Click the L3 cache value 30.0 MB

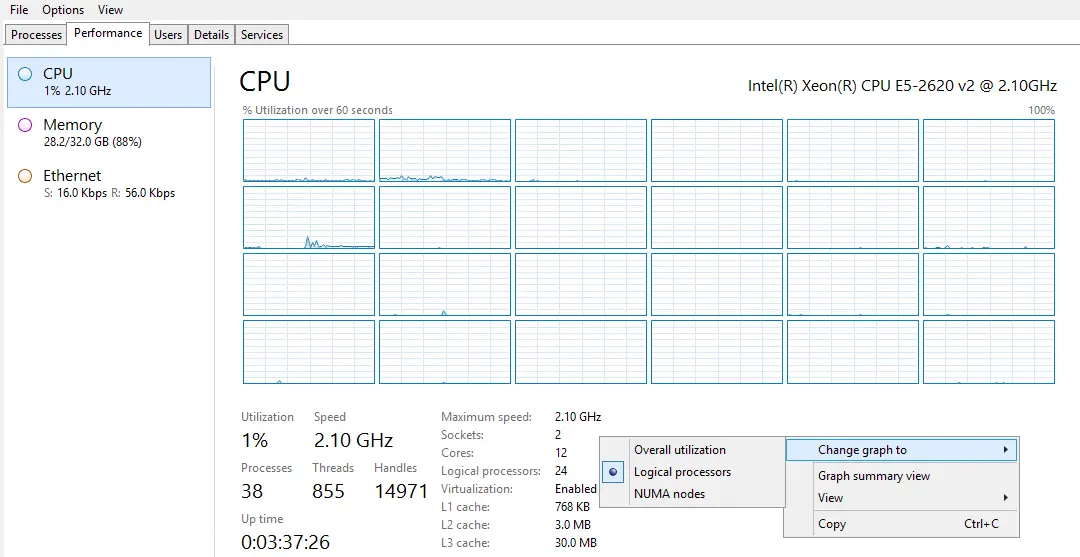coord(576,543)
